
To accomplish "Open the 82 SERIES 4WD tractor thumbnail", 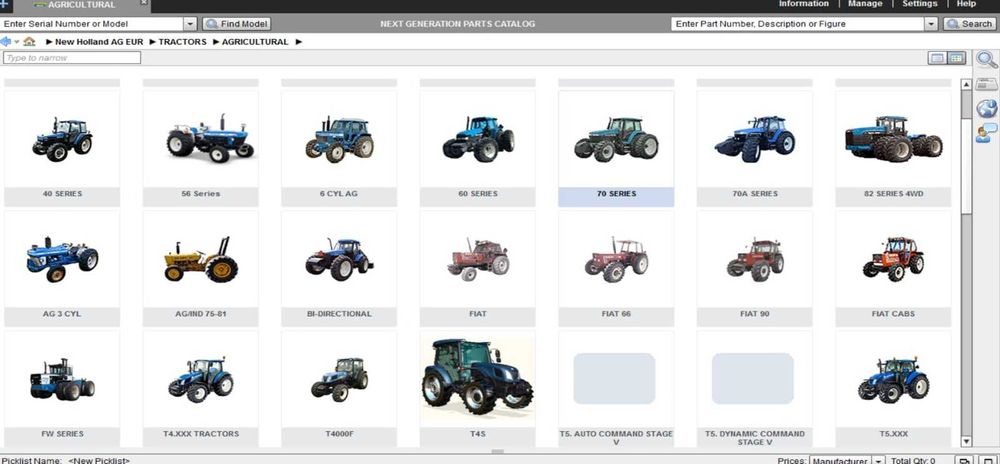I will [893, 140].
